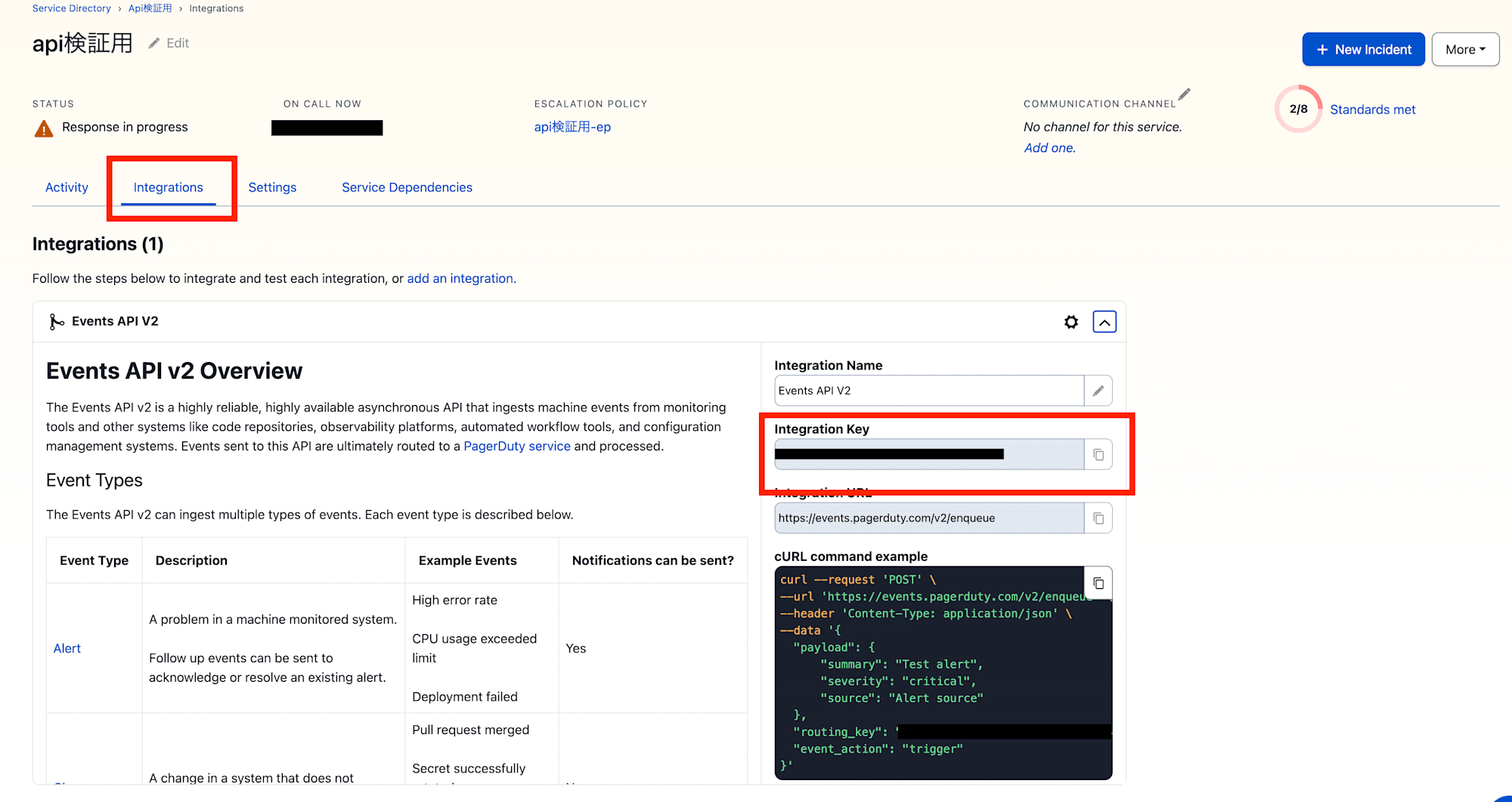Viewport: 1512px width, 802px height.
Task: Copy the cURL command example
Action: 1098,583
